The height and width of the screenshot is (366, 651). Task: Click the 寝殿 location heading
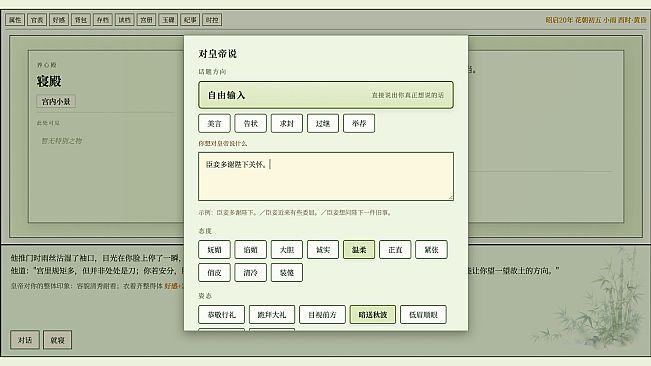(49, 81)
